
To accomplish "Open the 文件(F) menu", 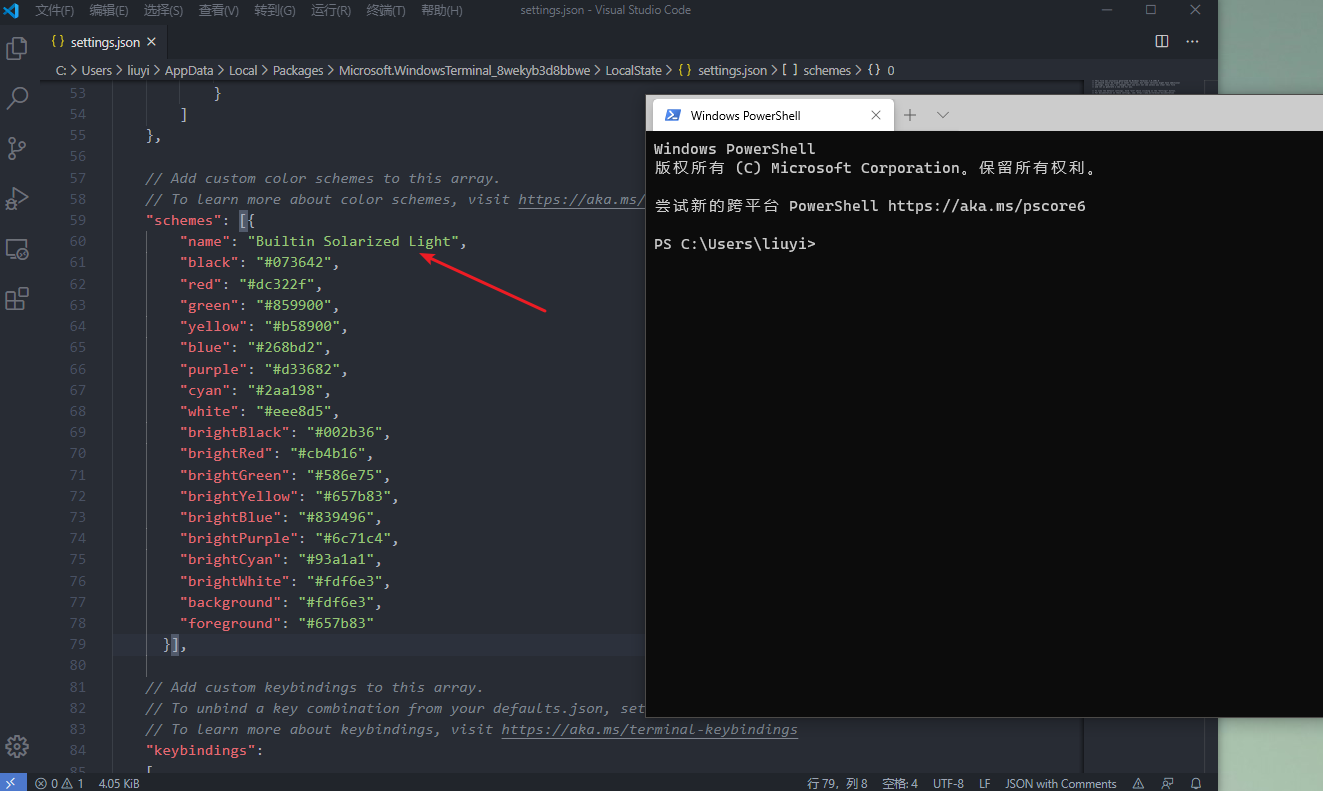I will point(55,10).
